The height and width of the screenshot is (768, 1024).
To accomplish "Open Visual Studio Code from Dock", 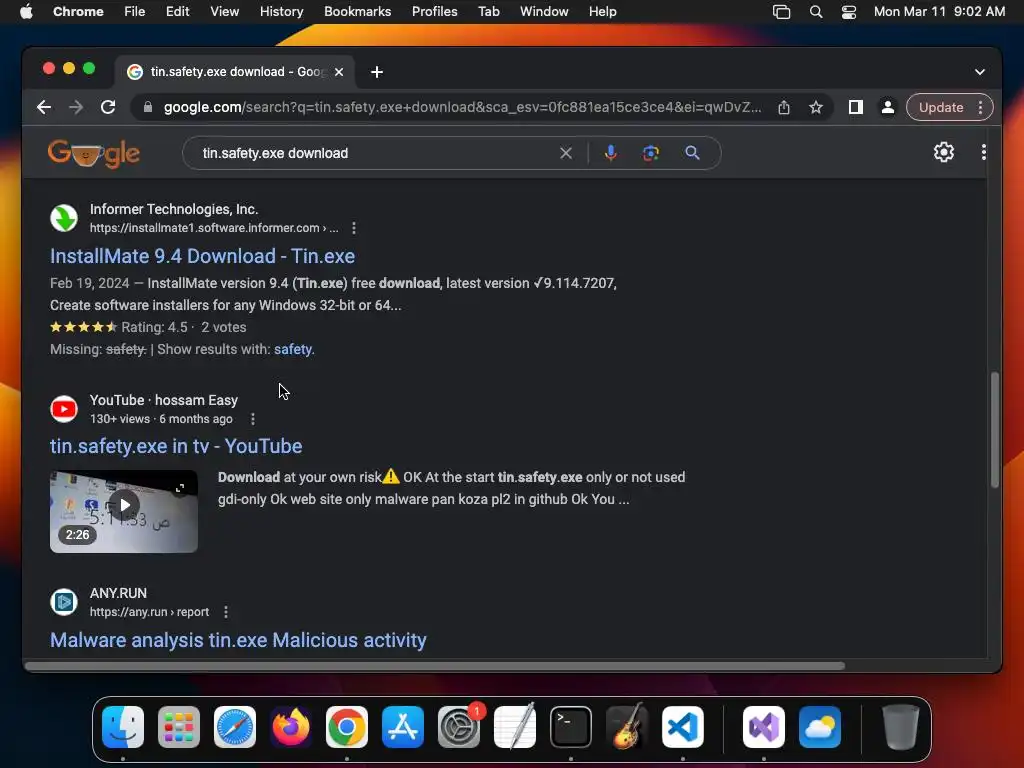I will [682, 727].
